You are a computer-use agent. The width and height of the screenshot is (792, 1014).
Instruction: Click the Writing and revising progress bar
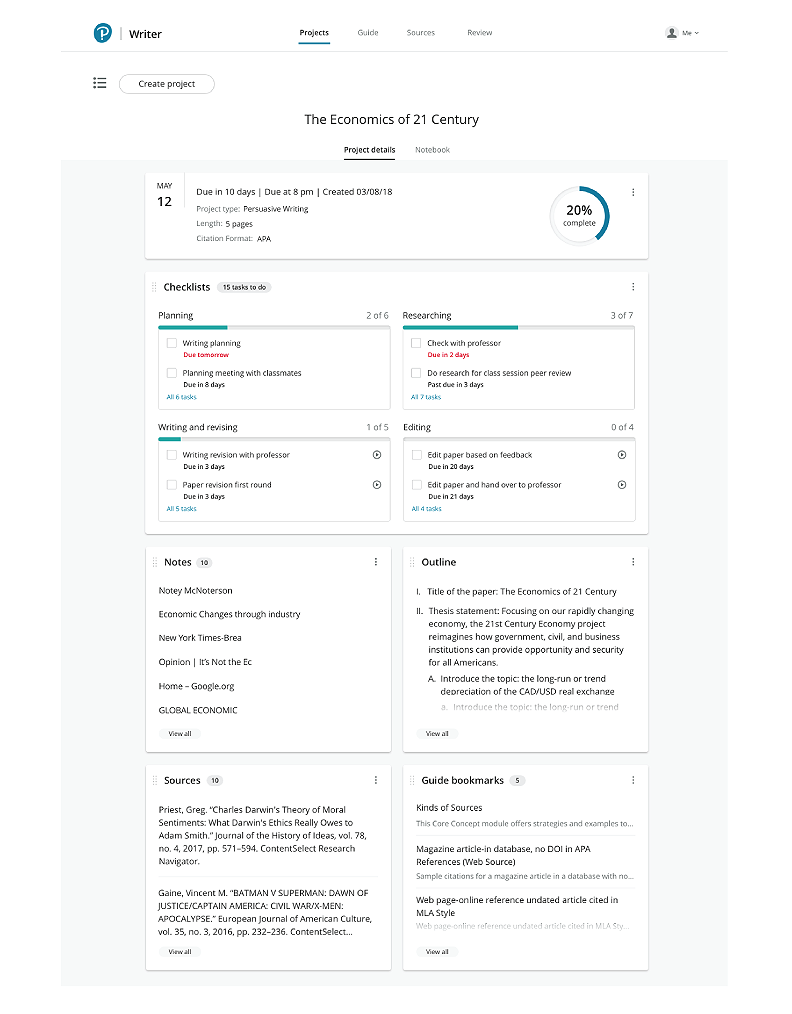274,439
